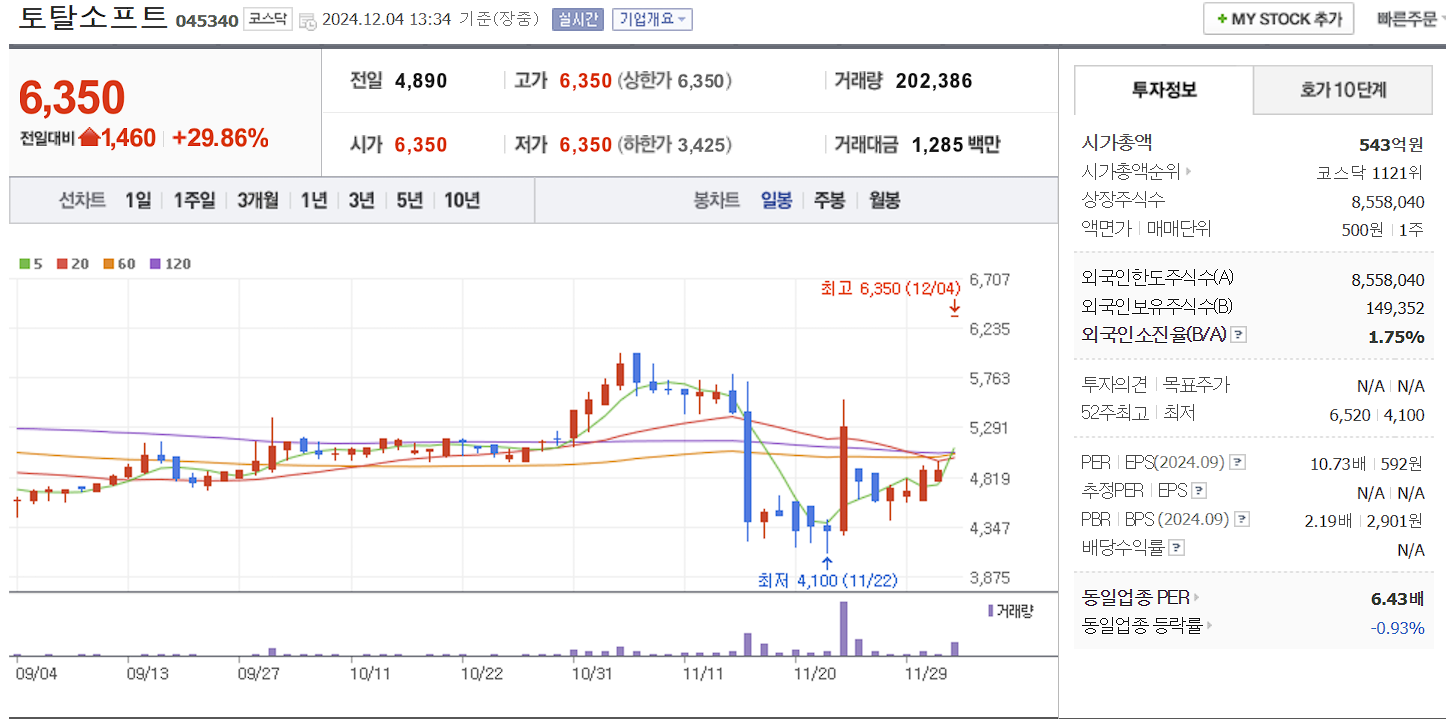Screen dimensions: 1446x719
Task: Open the 기업개요 dropdown
Action: click(x=653, y=20)
